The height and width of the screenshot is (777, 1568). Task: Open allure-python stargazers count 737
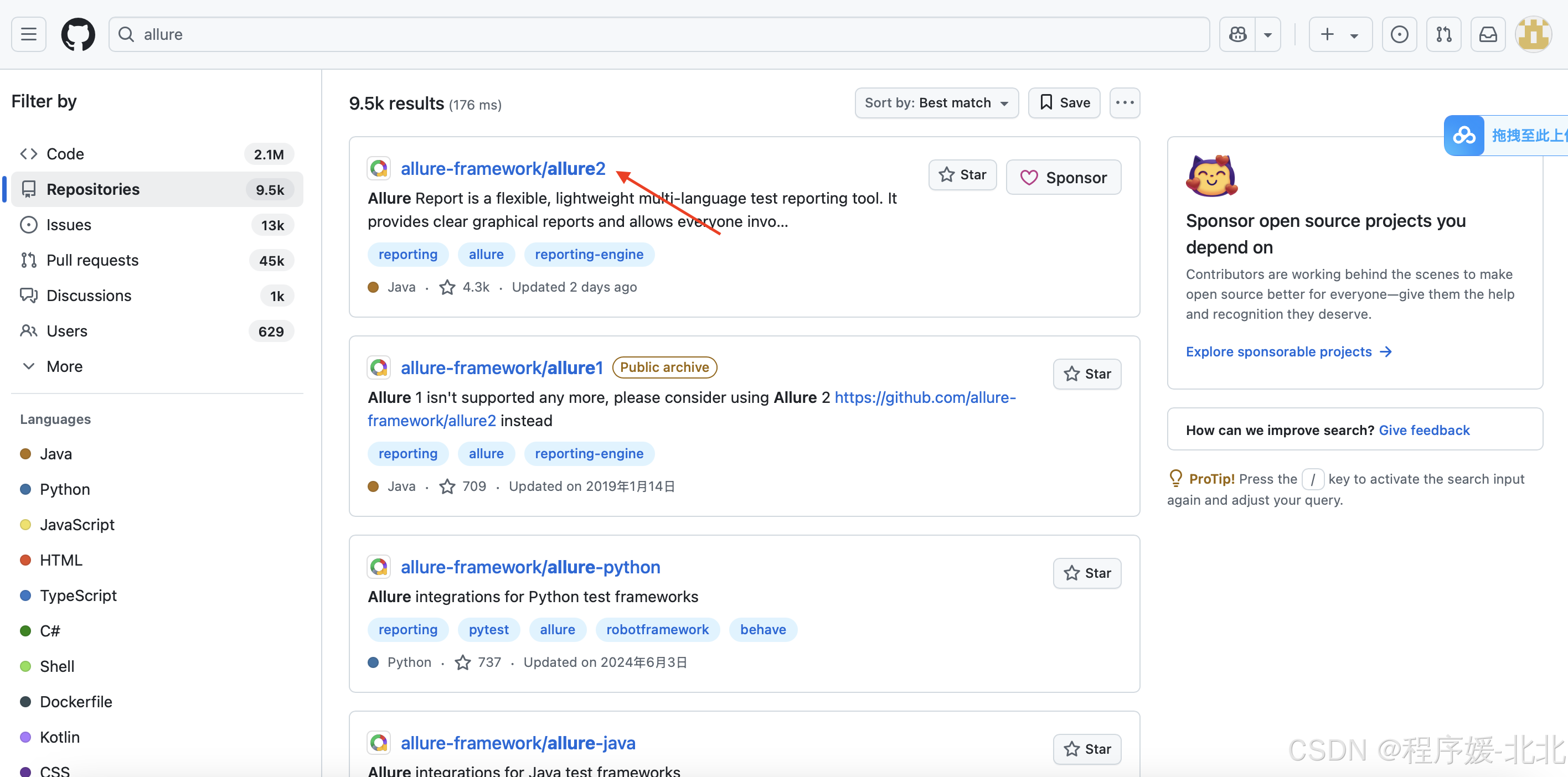click(x=478, y=662)
